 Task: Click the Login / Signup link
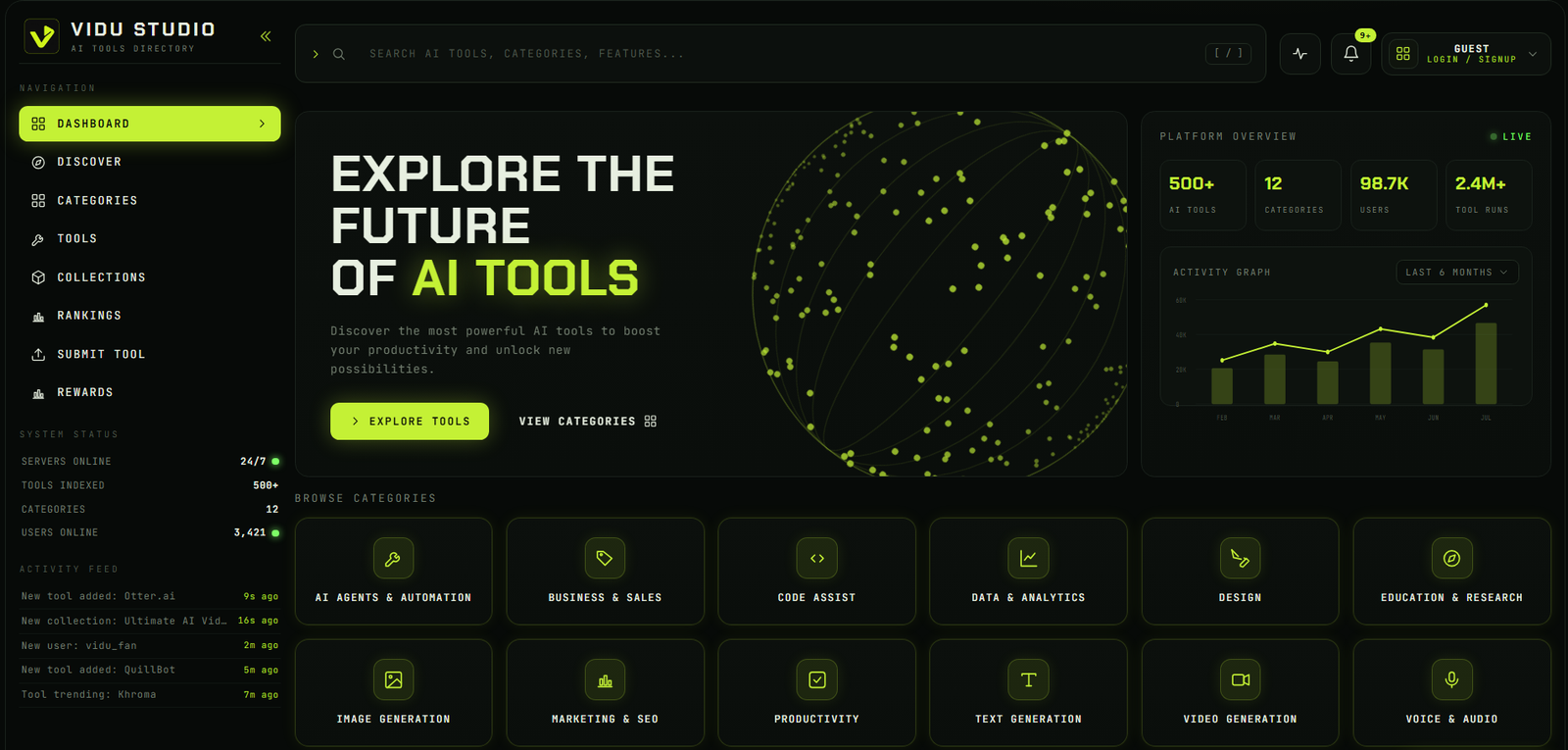tap(1471, 60)
